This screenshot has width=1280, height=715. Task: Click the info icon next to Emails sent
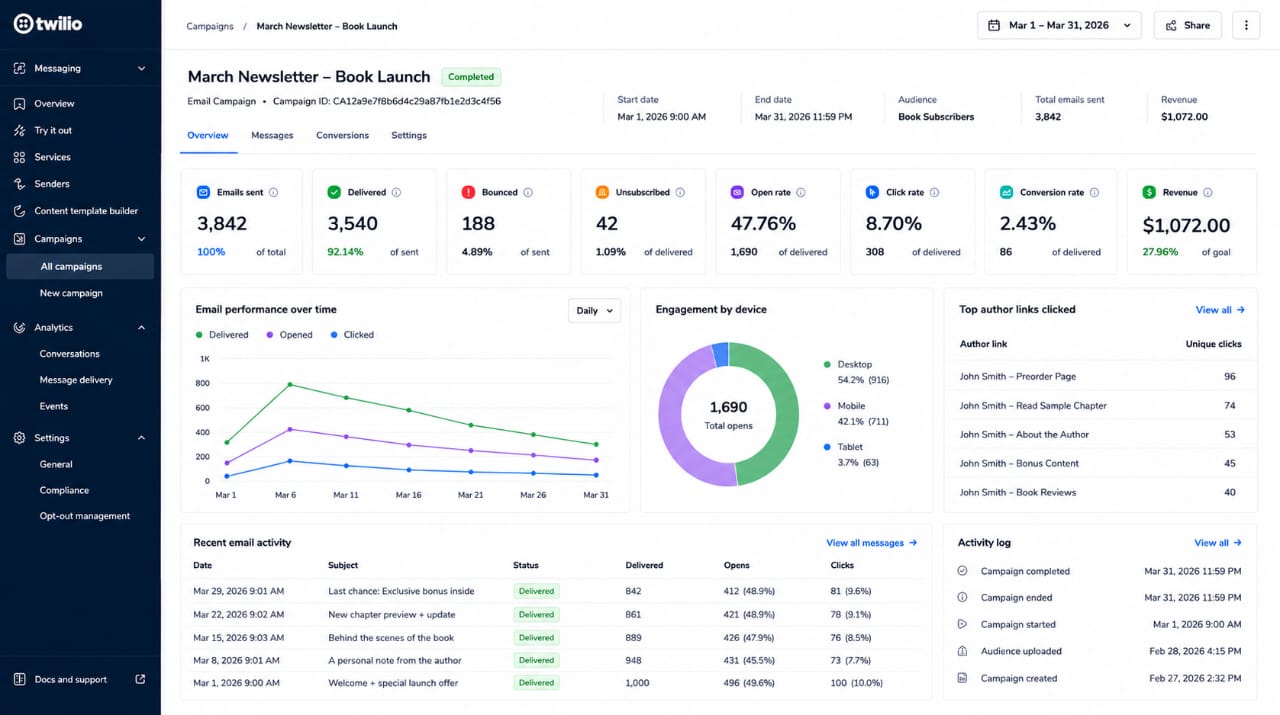tap(274, 192)
